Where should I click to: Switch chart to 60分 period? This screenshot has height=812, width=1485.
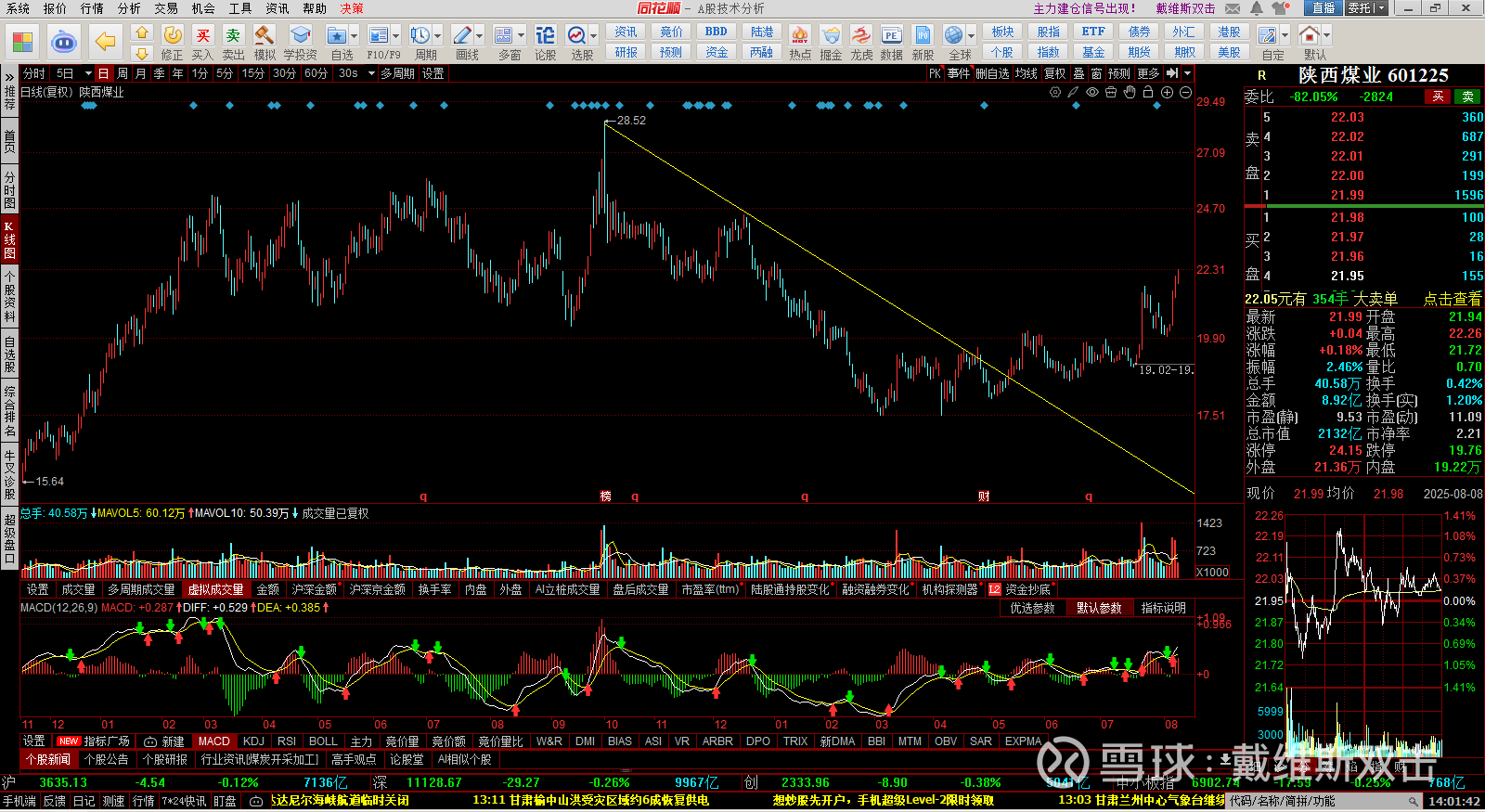[316, 73]
